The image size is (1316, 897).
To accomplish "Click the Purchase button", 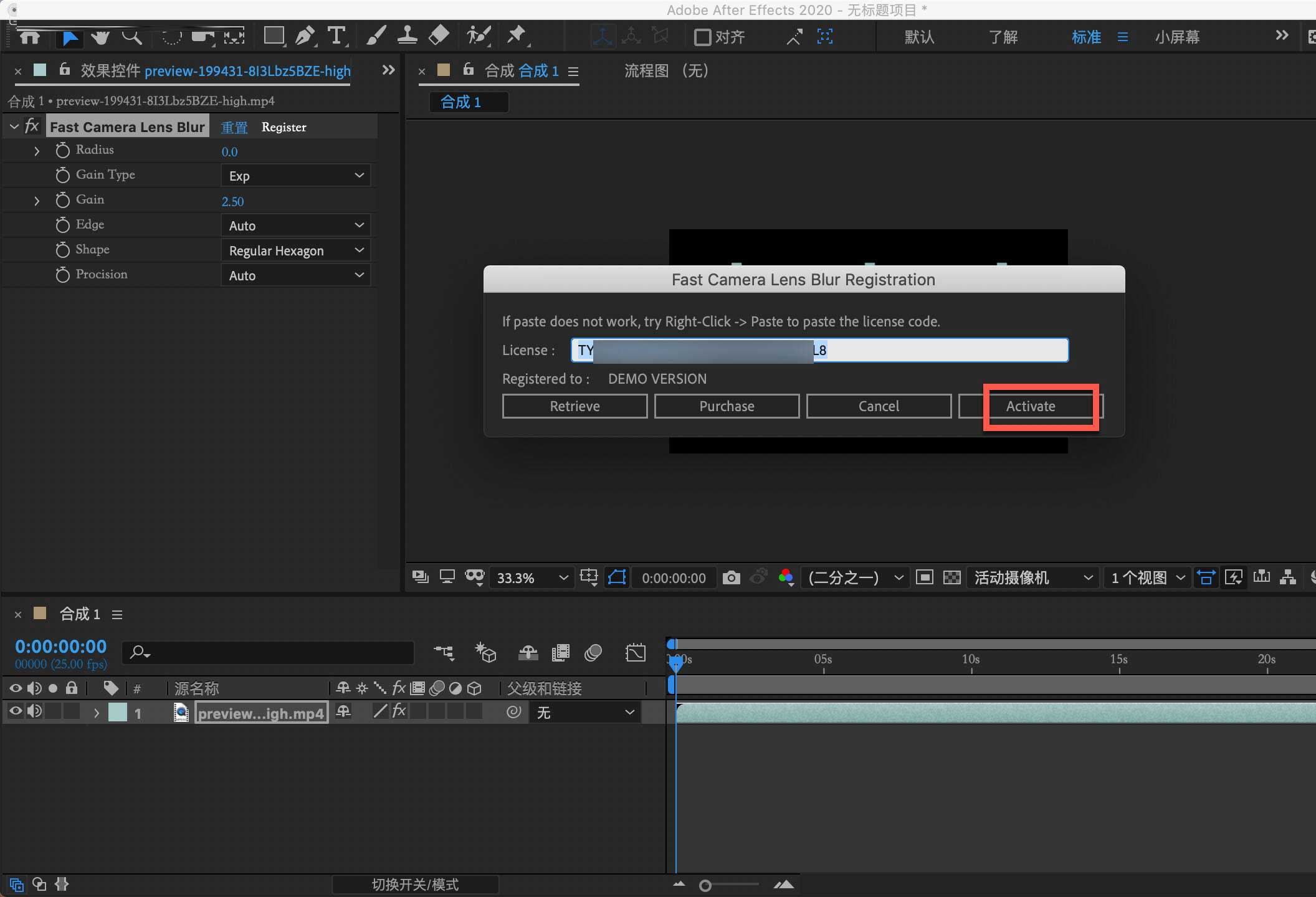I will coord(727,406).
